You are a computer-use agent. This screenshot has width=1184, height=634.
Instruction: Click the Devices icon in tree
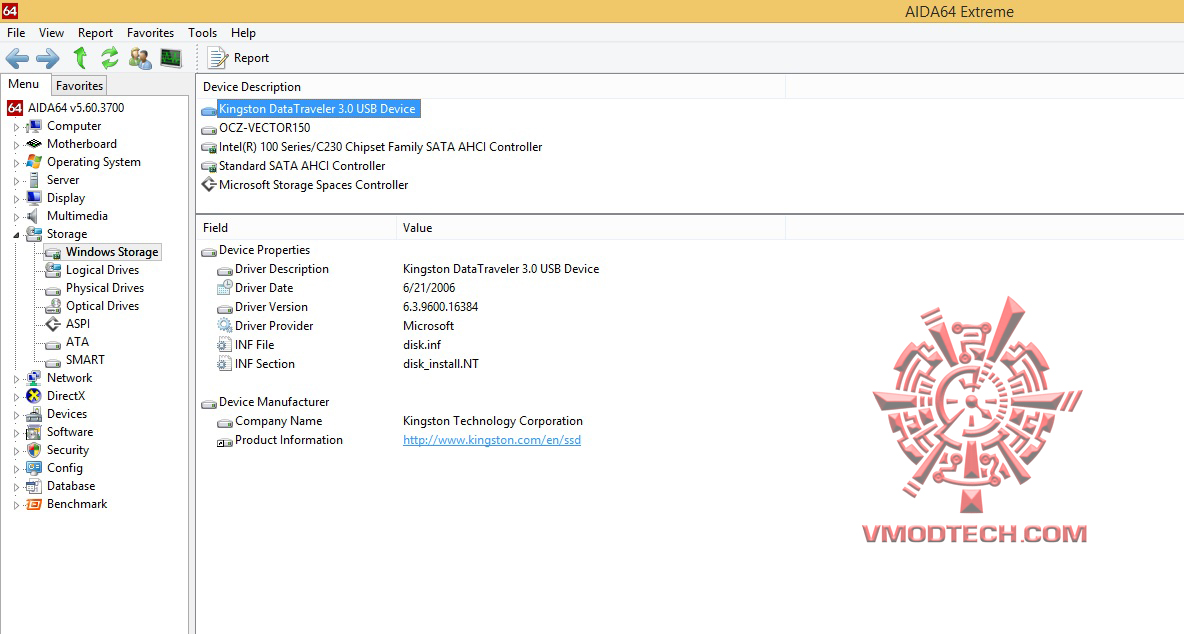click(34, 414)
